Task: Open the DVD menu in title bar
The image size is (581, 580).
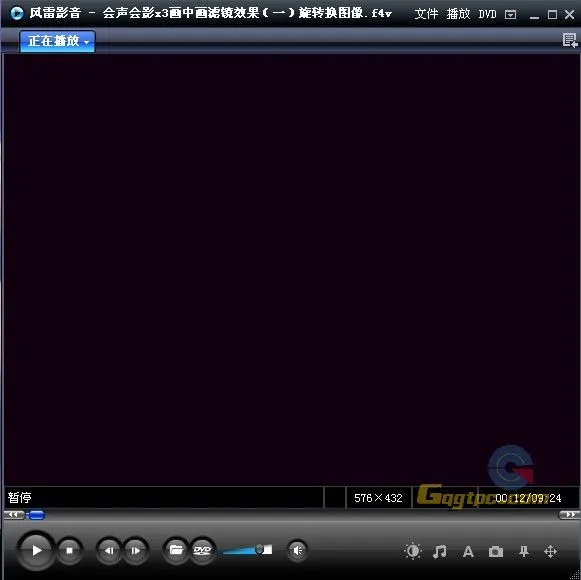Action: pos(487,14)
